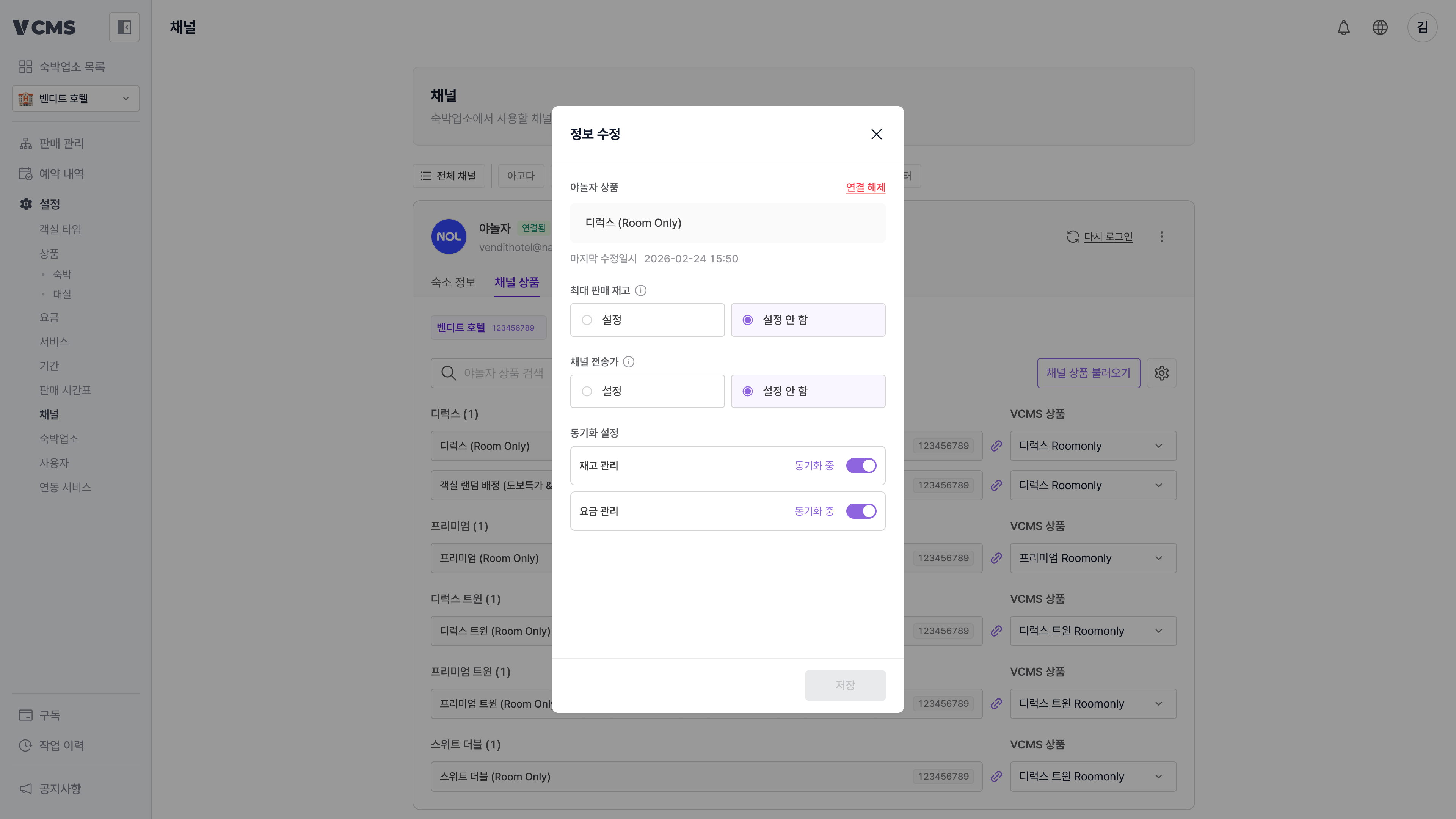This screenshot has height=819, width=1456.
Task: Open the 디럭스 트윈 Roomonly dropdown in 스위트 더블 row
Action: click(x=1092, y=777)
